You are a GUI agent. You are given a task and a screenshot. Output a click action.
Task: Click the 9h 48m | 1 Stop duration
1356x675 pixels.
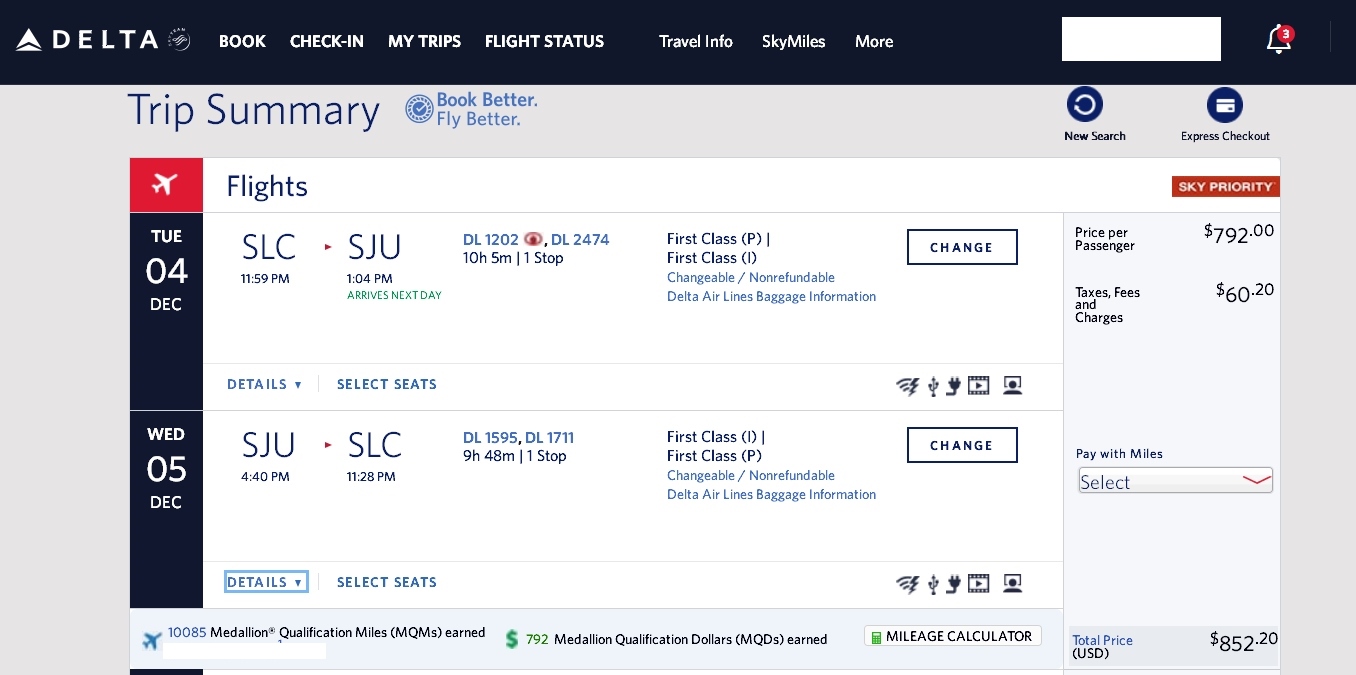click(x=515, y=456)
